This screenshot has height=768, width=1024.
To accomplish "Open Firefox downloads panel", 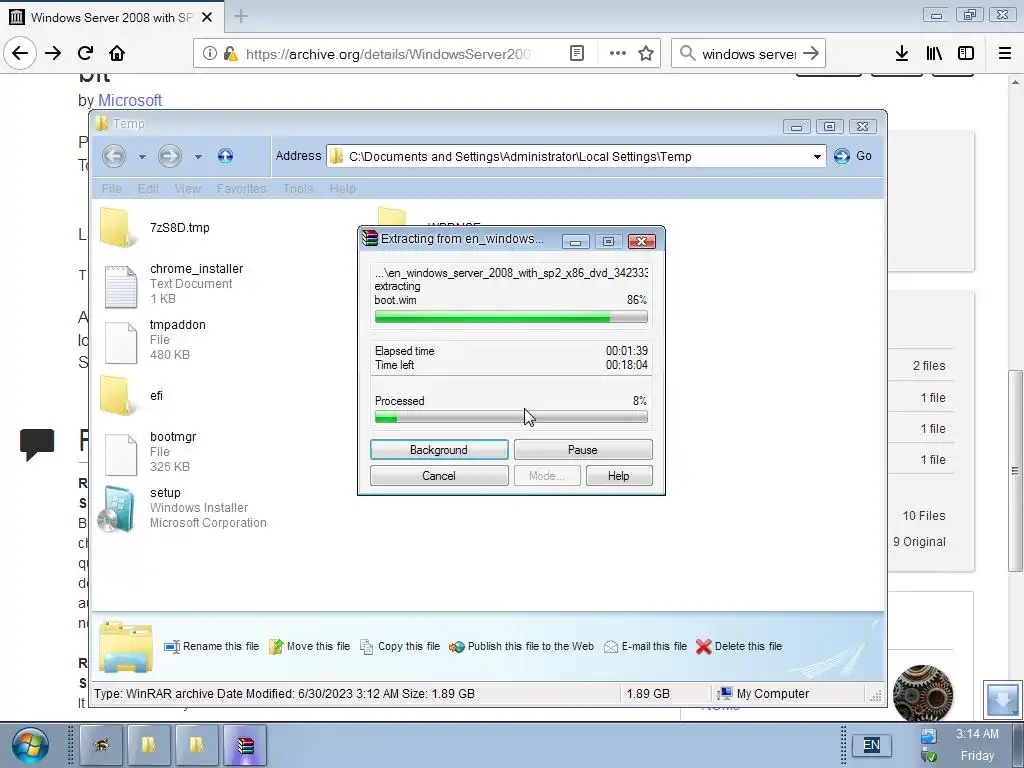I will pyautogui.click(x=901, y=54).
